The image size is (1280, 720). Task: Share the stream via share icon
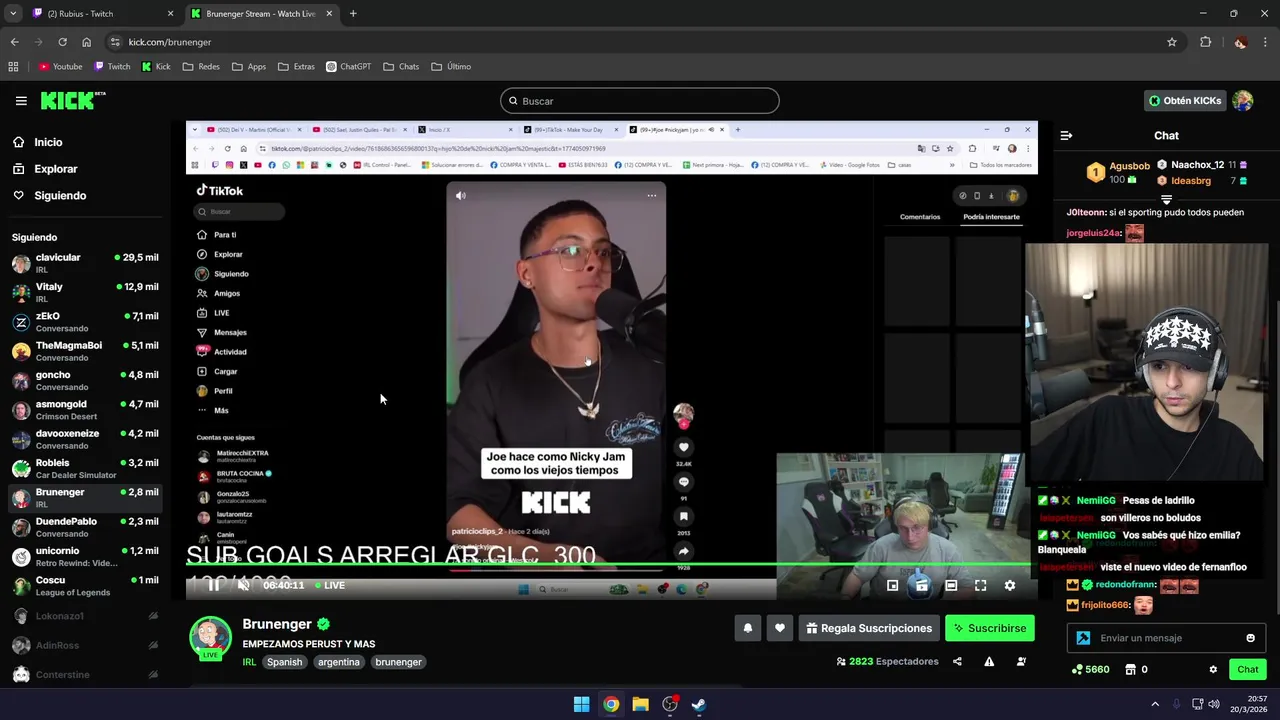pos(957,661)
